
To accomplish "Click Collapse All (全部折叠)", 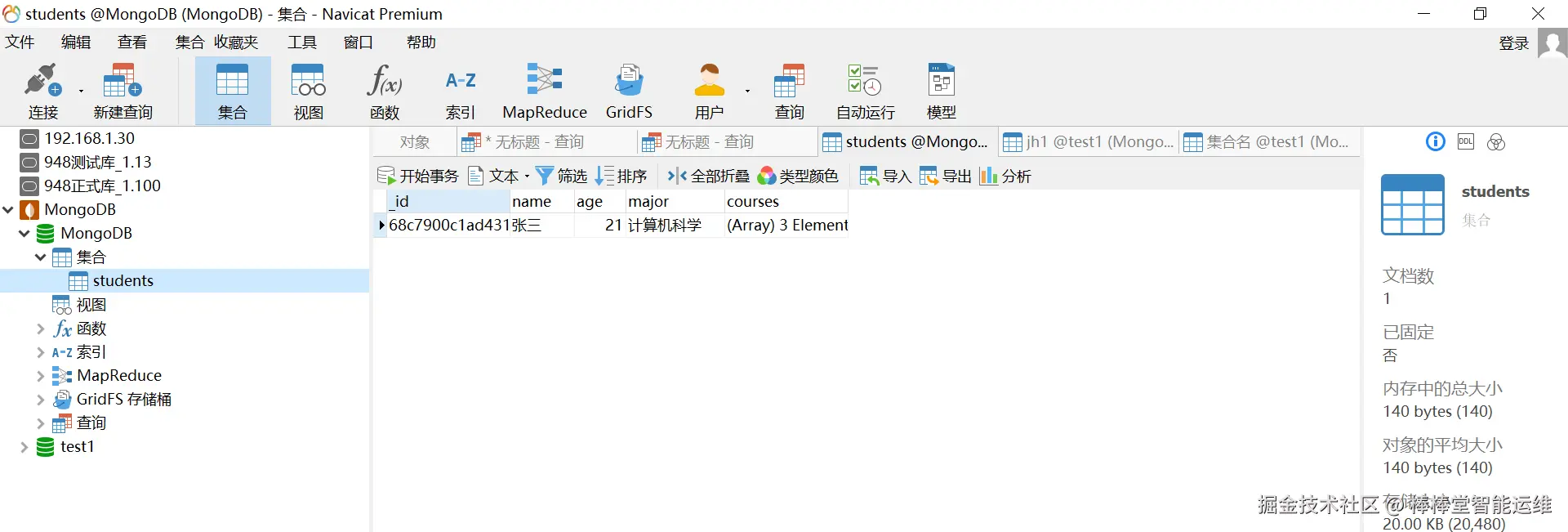I will pos(709,176).
